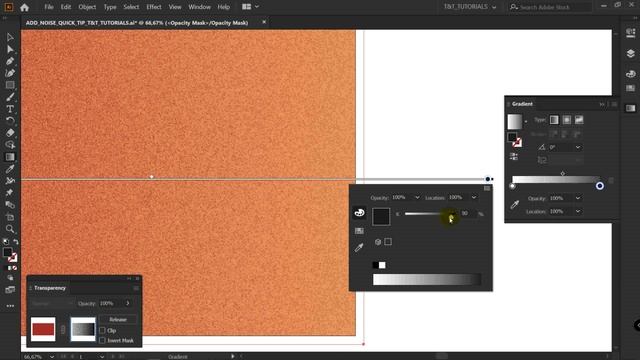This screenshot has height=360, width=640.
Task: Swap fill and stroke arrows in toolbar
Action: [x=16, y=242]
